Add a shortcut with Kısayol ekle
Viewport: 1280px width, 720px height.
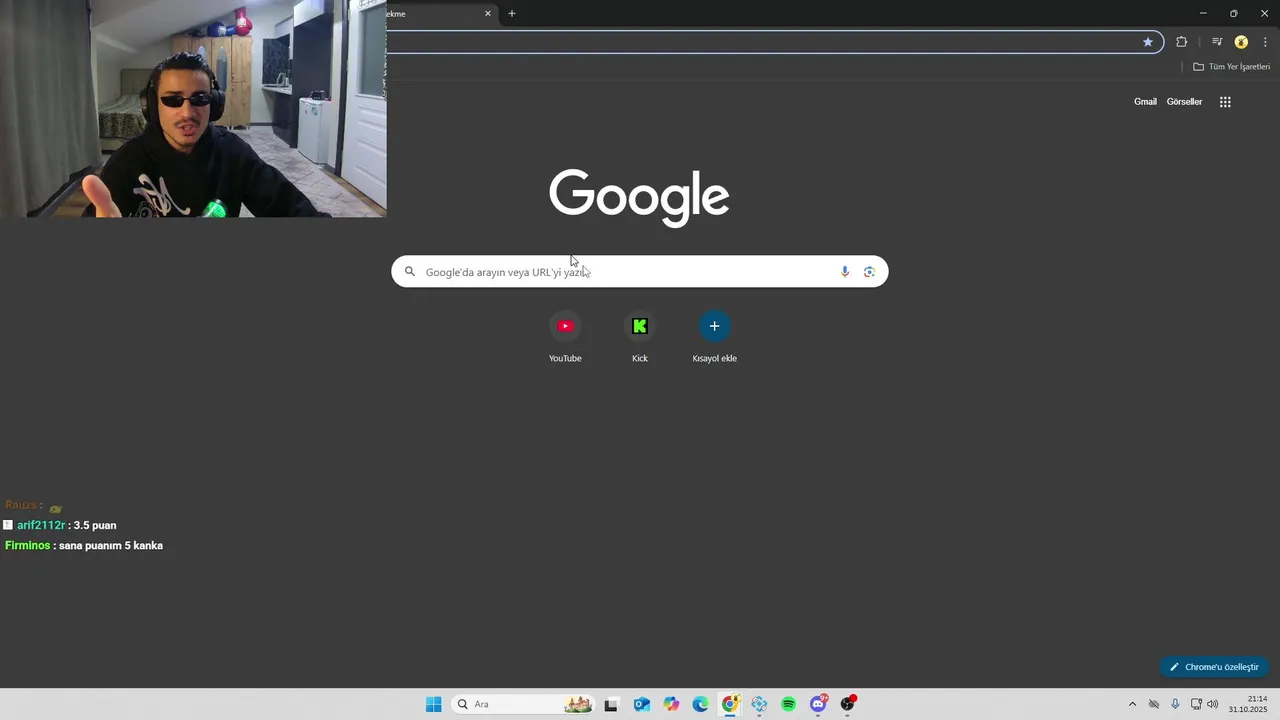714,337
